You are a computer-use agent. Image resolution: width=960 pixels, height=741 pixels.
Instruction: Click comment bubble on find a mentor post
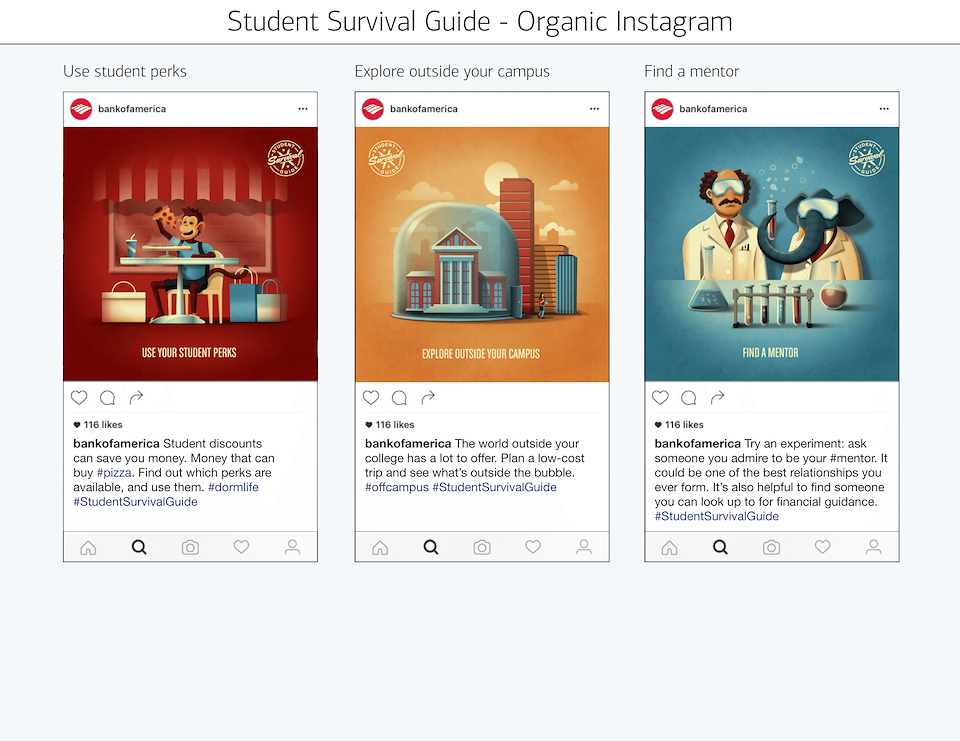point(689,398)
